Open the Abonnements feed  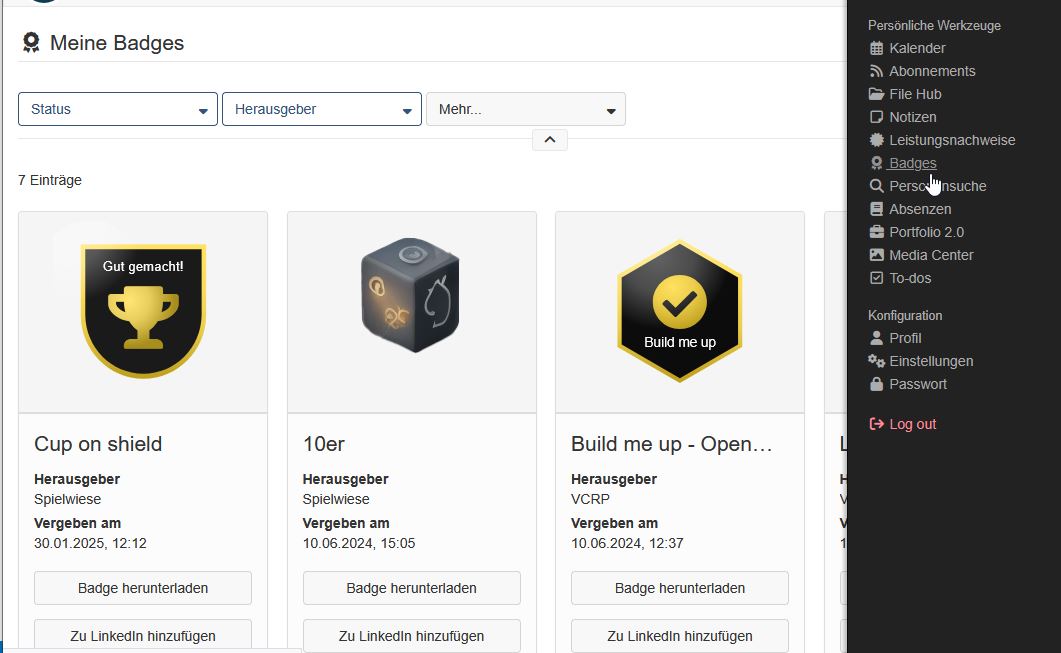click(930, 70)
